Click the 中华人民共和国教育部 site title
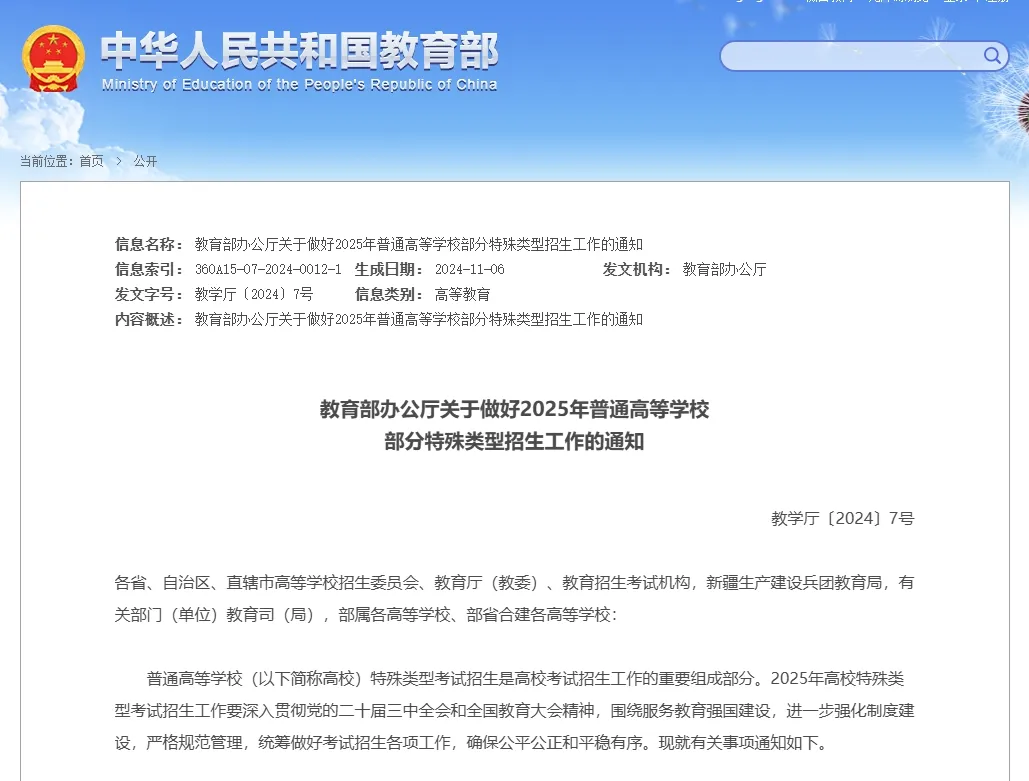Viewport: 1029px width, 781px height. click(x=299, y=51)
